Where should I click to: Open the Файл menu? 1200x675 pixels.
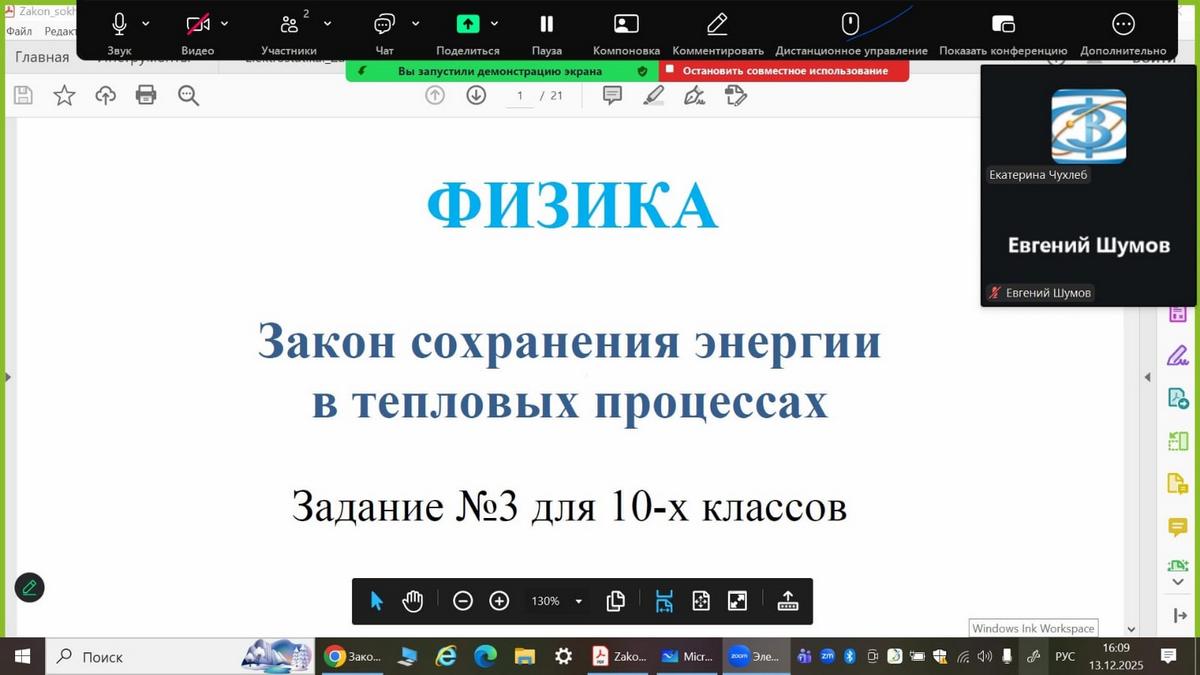(x=18, y=31)
